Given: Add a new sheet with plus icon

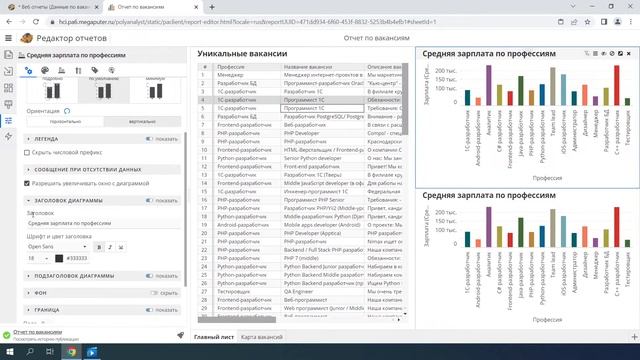Looking at the screenshot, I should pyautogui.click(x=634, y=337).
